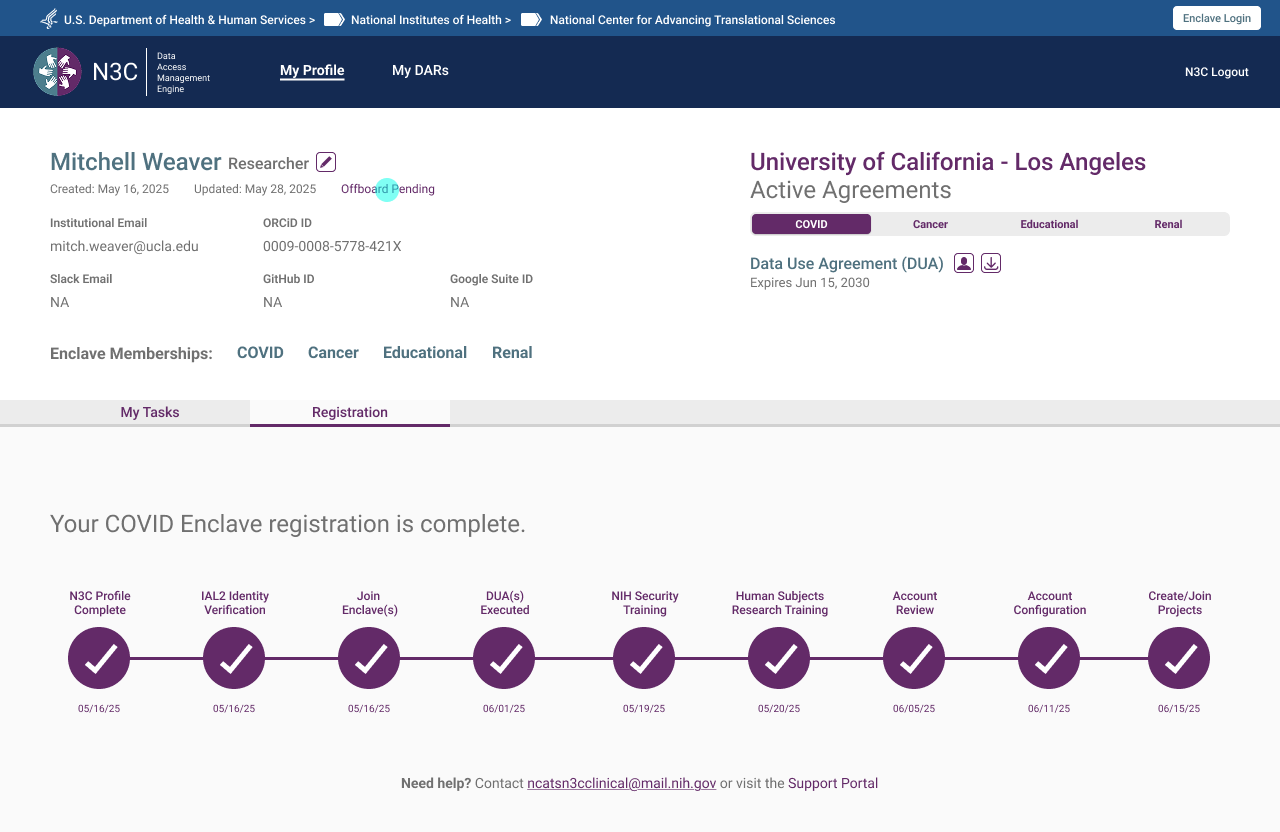Click the Account Review checkmark milestone
The height and width of the screenshot is (832, 1280).
click(913, 658)
